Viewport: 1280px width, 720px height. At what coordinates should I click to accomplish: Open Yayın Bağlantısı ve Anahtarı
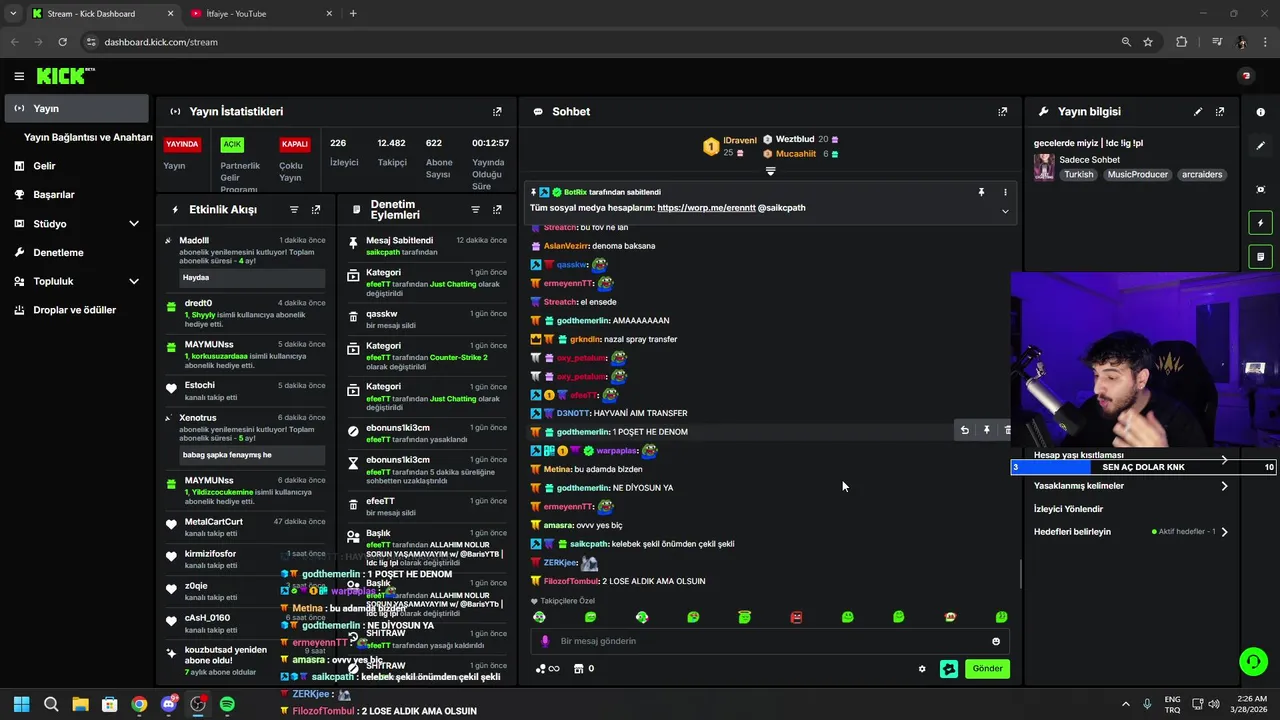[x=88, y=137]
